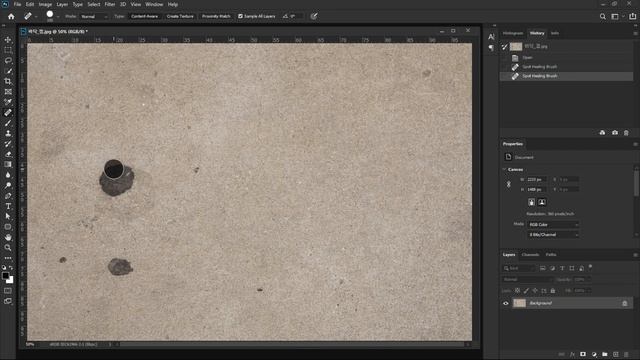Toggle Background layer visibility eye
Viewport: 640px width, 360px height.
coord(506,303)
